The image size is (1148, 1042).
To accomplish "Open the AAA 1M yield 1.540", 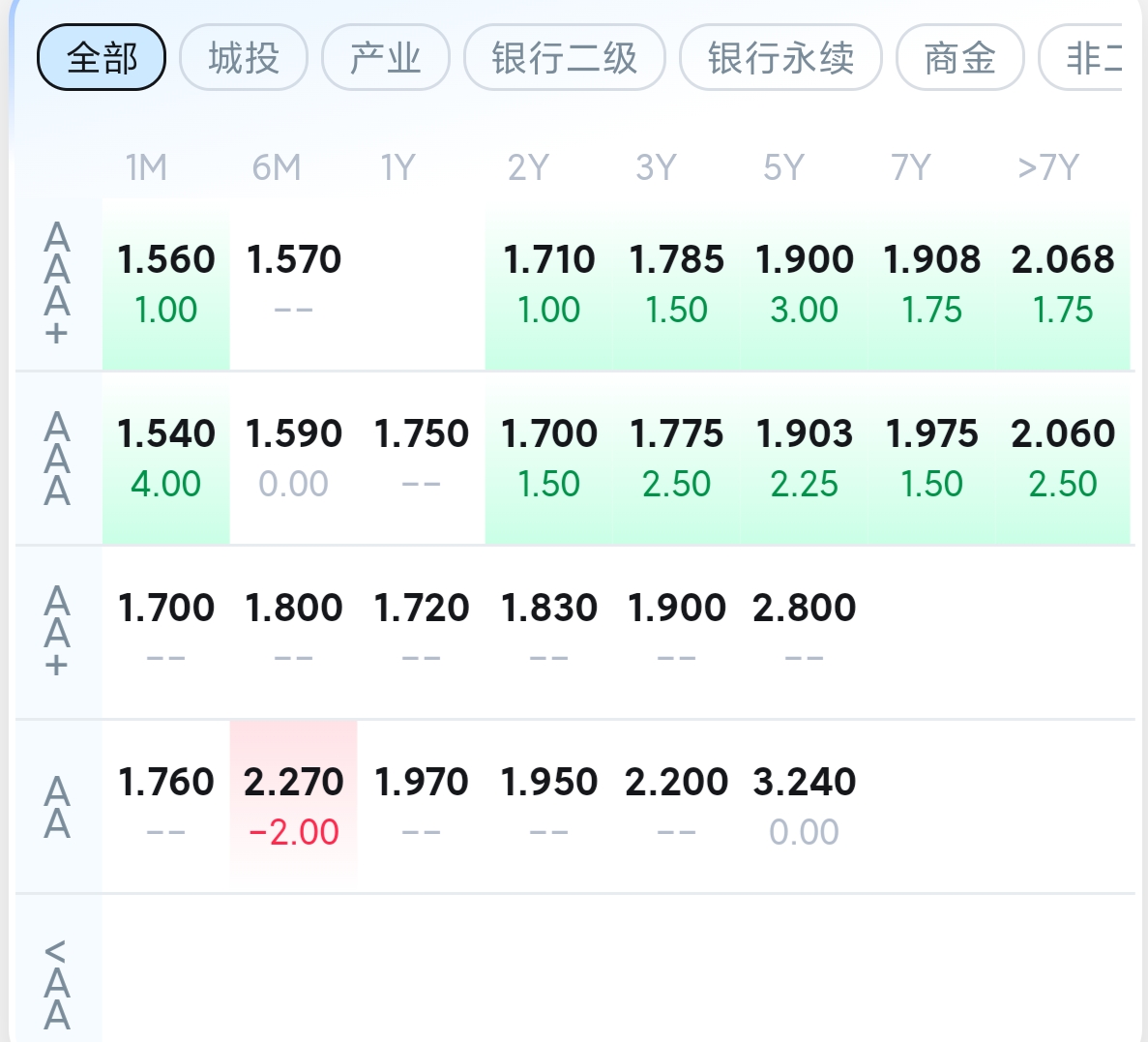I will tap(165, 459).
